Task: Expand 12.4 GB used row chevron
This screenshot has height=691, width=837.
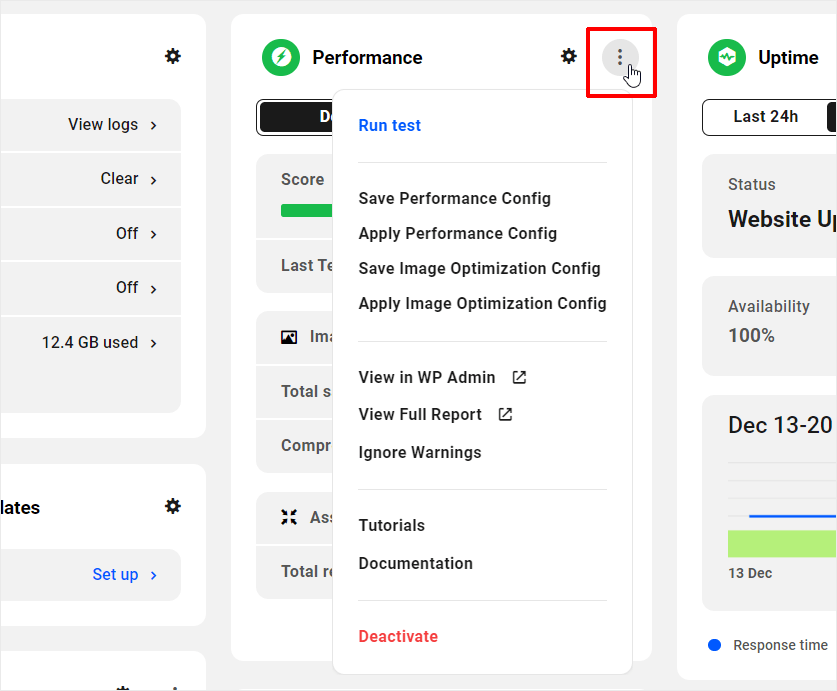Action: (x=154, y=343)
